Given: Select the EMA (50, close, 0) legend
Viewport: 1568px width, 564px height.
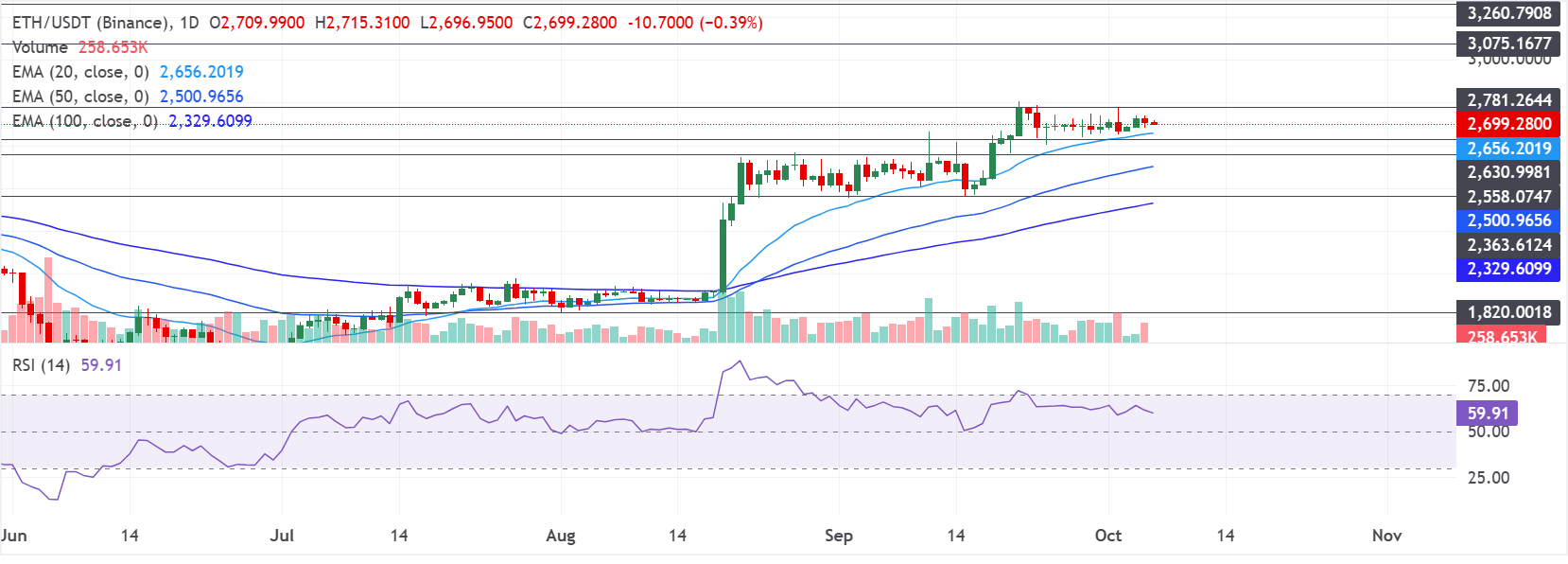Looking at the screenshot, I should click(80, 97).
